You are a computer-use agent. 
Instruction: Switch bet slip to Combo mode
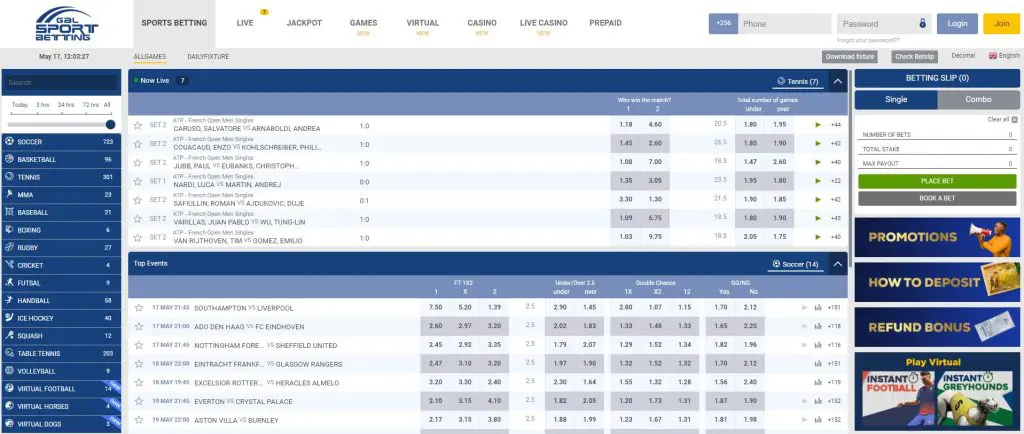pyautogui.click(x=978, y=100)
